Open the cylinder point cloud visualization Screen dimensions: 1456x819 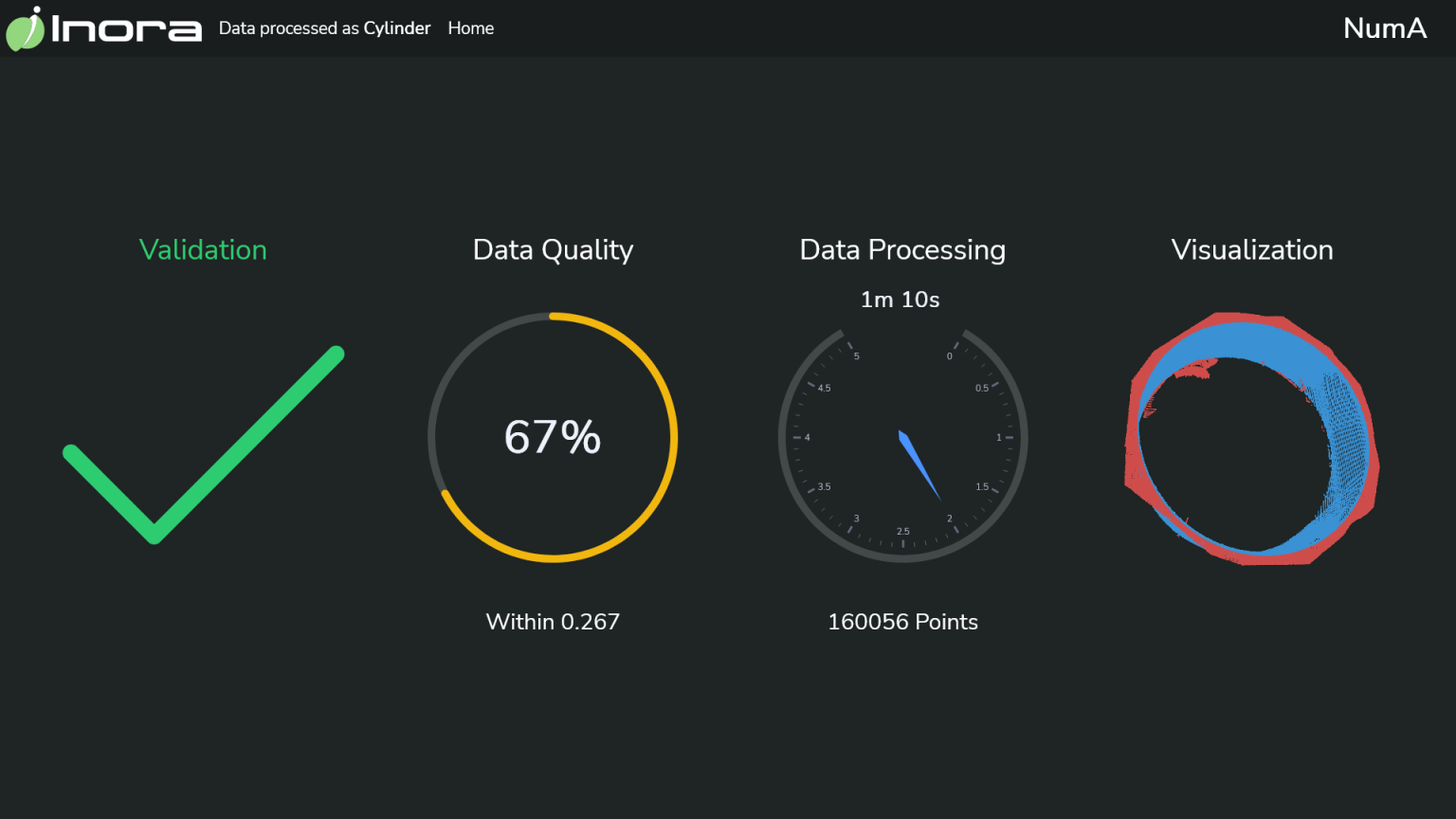tap(1252, 438)
